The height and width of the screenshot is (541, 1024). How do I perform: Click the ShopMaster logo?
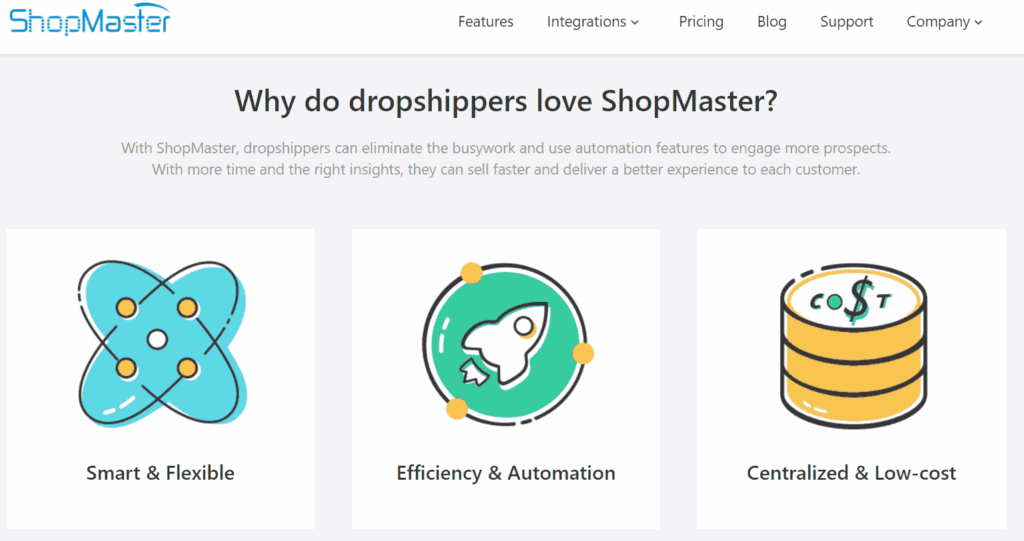pos(90,20)
